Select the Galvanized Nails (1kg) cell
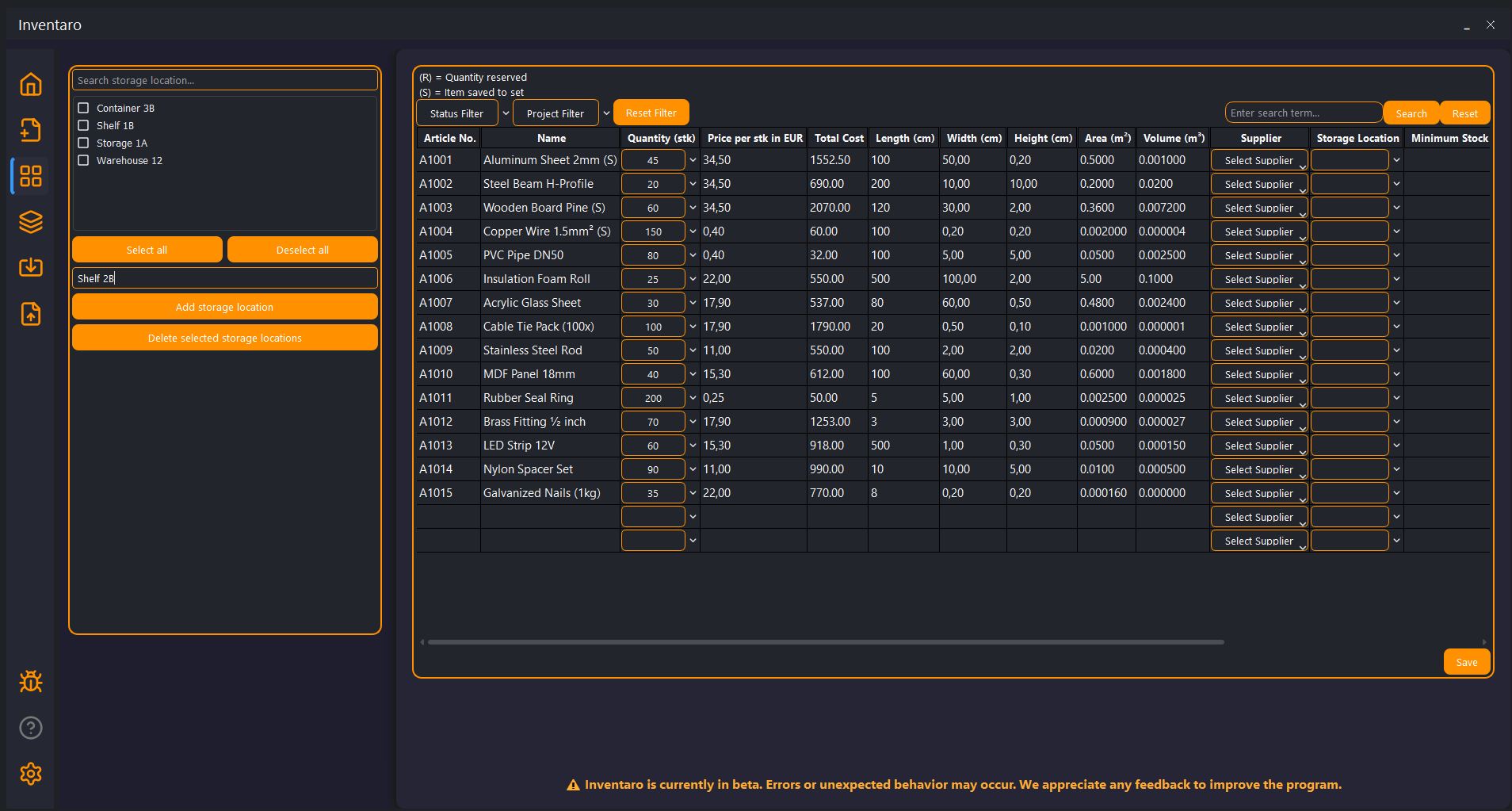 tap(550, 493)
